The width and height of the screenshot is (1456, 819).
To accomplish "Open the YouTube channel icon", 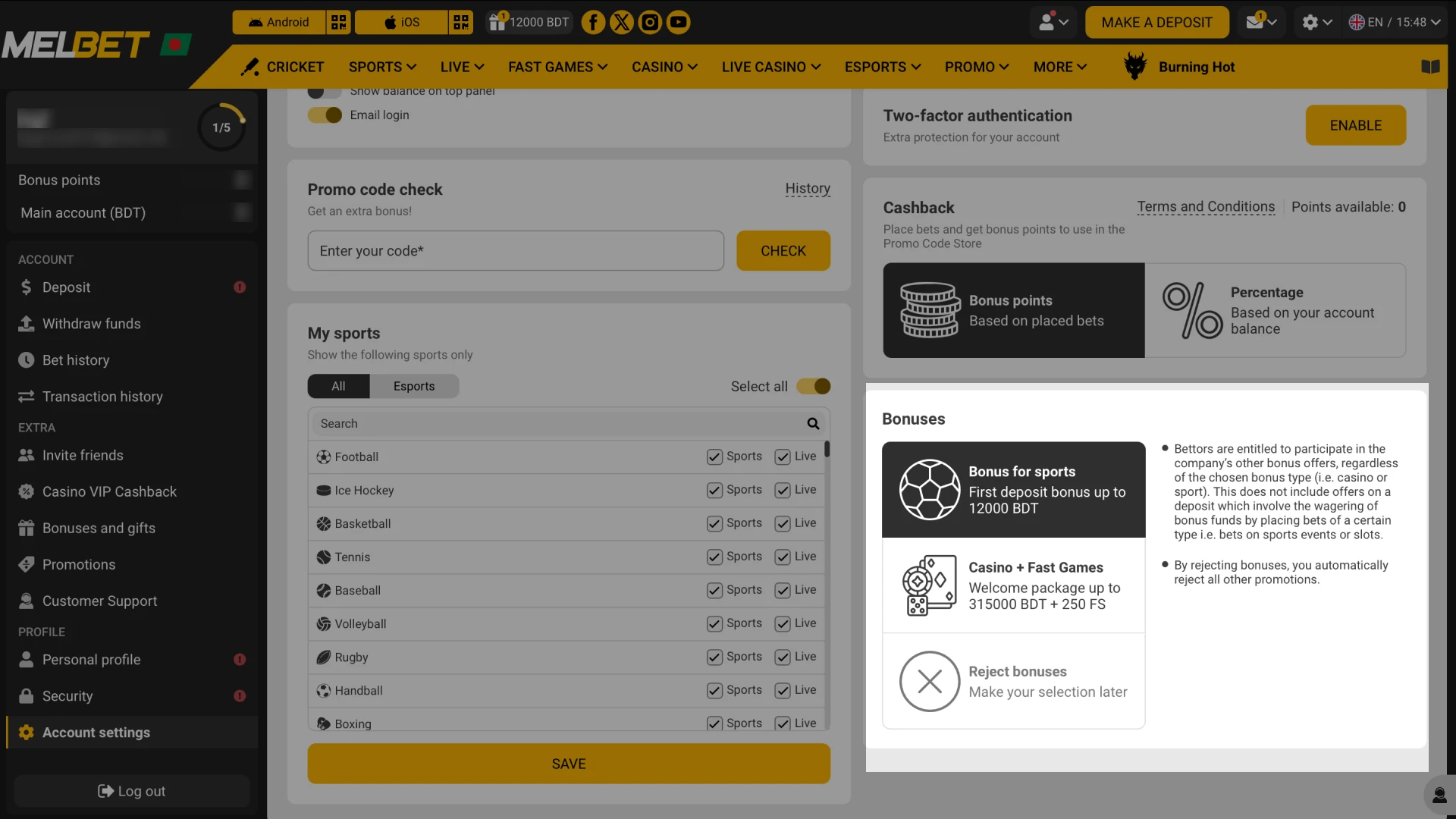I will 678,22.
